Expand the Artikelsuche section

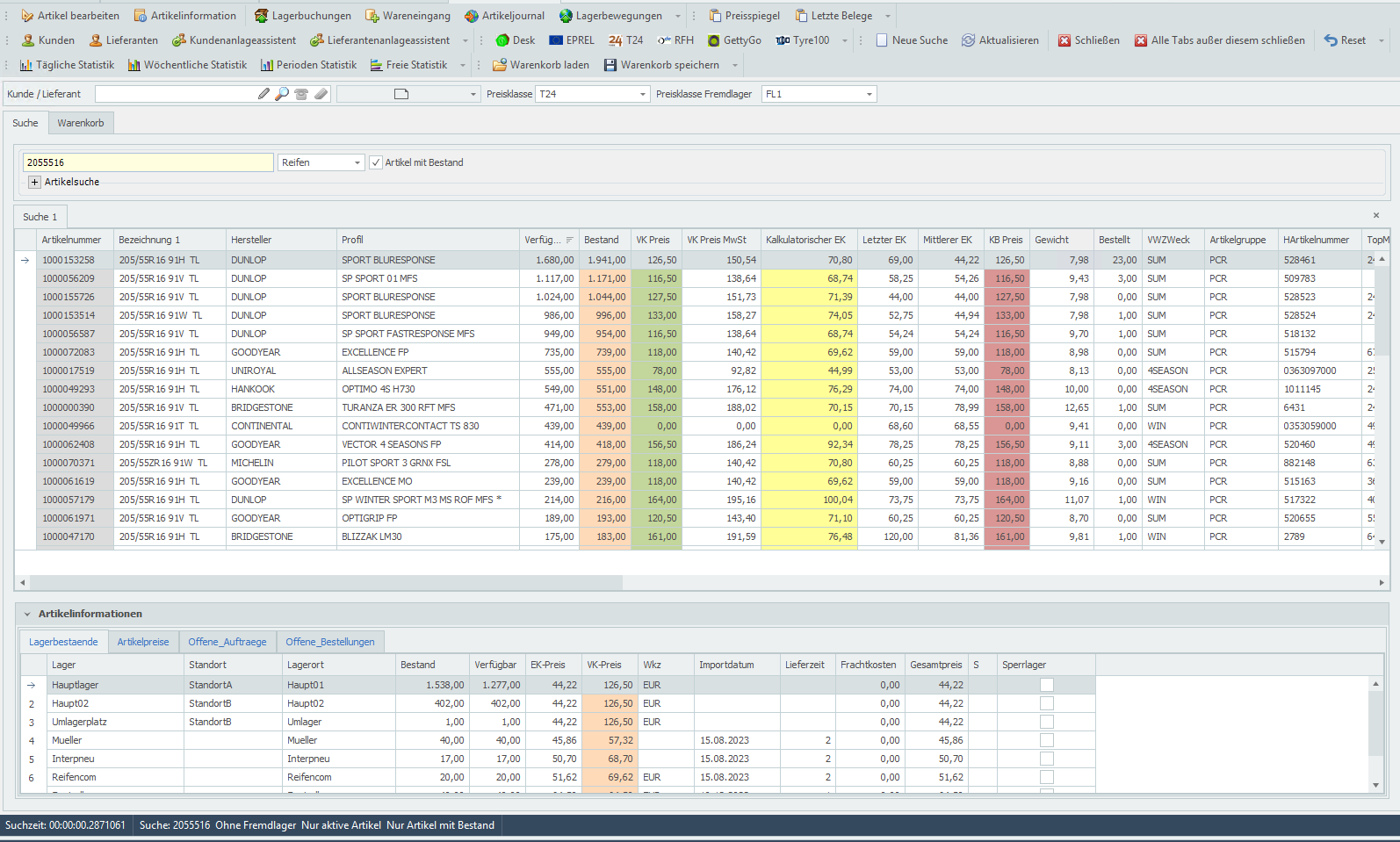point(35,182)
